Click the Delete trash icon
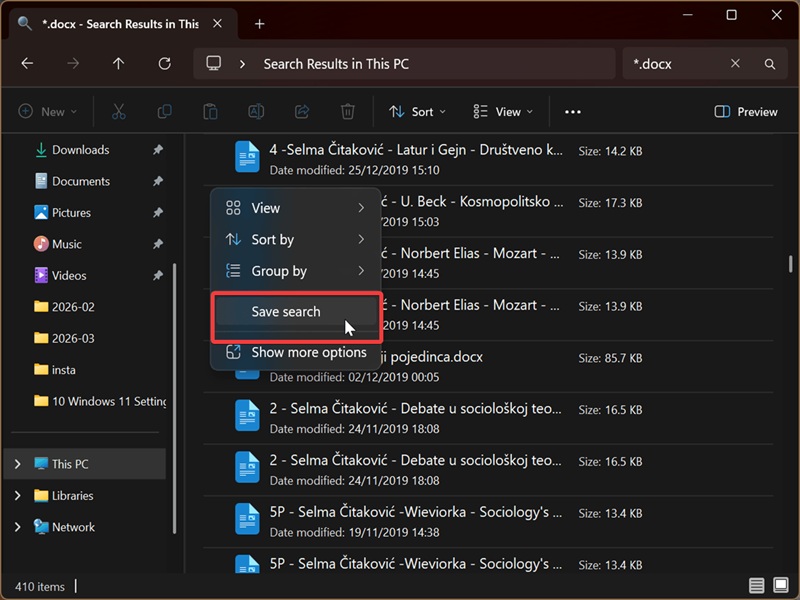The image size is (800, 600). pos(347,111)
